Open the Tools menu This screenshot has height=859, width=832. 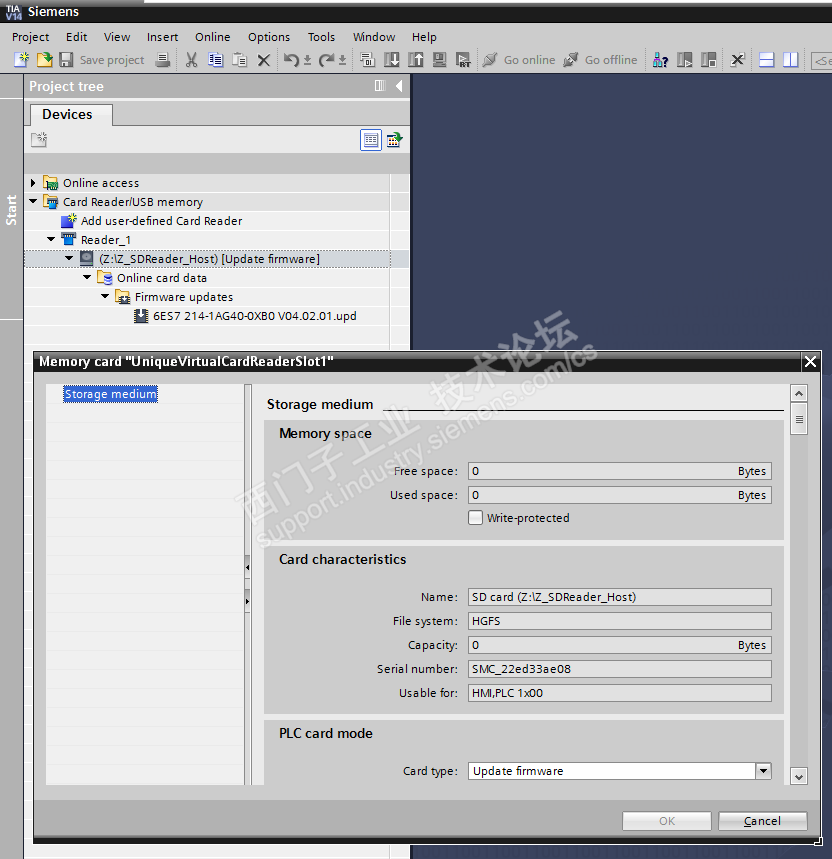(322, 37)
